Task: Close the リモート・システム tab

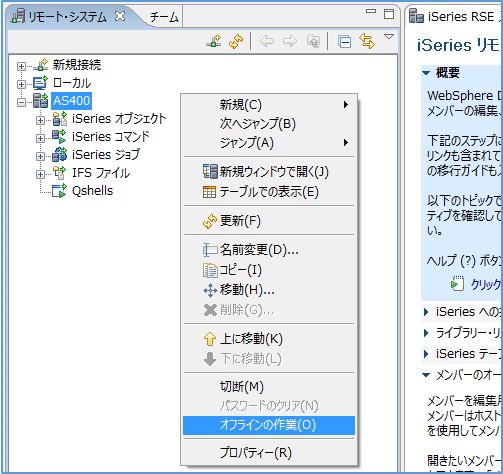Action: click(120, 16)
